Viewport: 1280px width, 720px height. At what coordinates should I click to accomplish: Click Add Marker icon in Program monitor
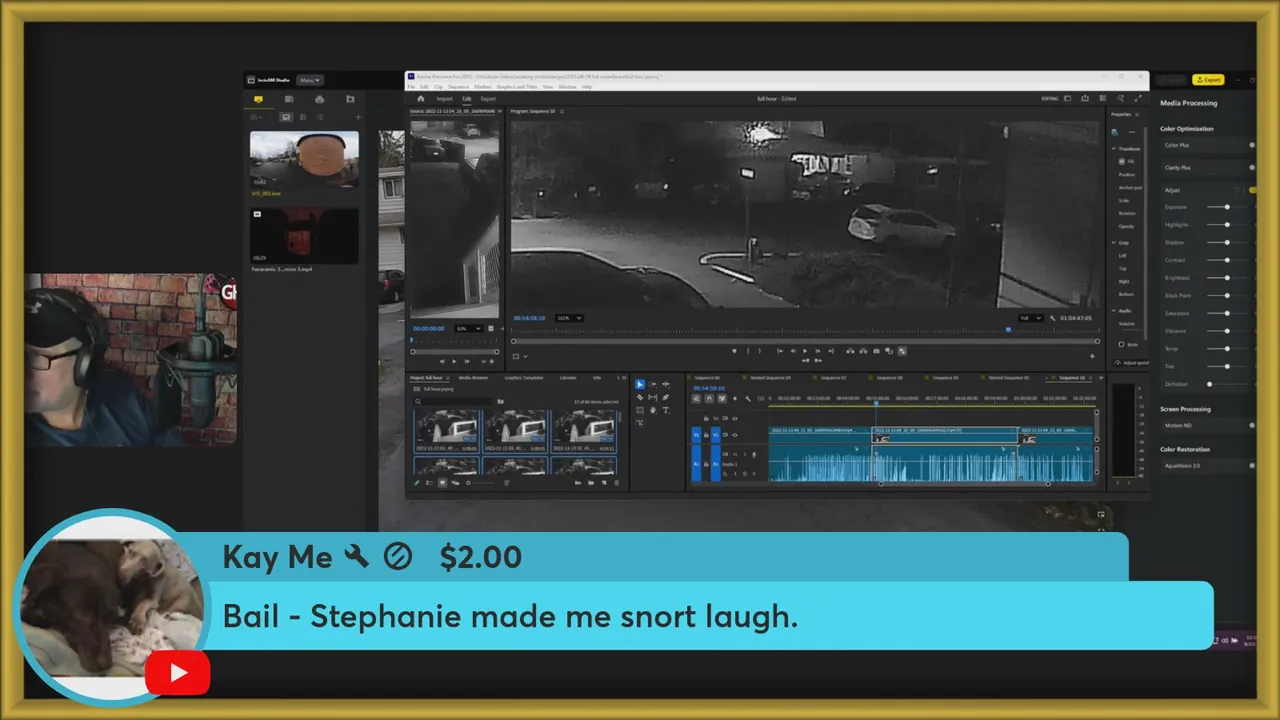[x=734, y=351]
